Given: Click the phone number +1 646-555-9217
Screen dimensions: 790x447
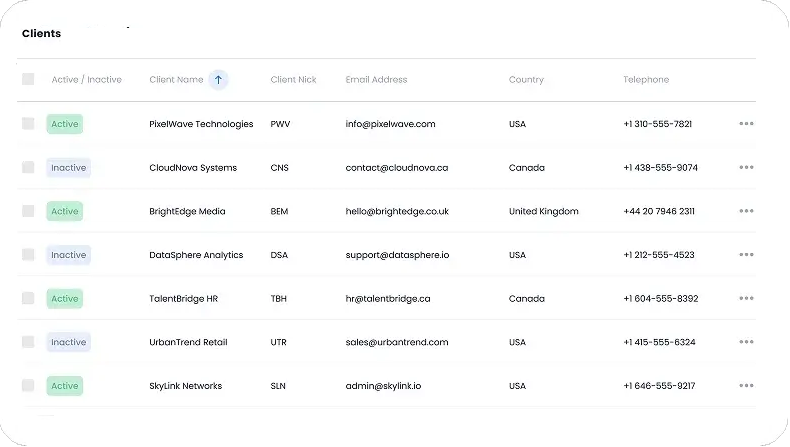Looking at the screenshot, I should pyautogui.click(x=659, y=386).
